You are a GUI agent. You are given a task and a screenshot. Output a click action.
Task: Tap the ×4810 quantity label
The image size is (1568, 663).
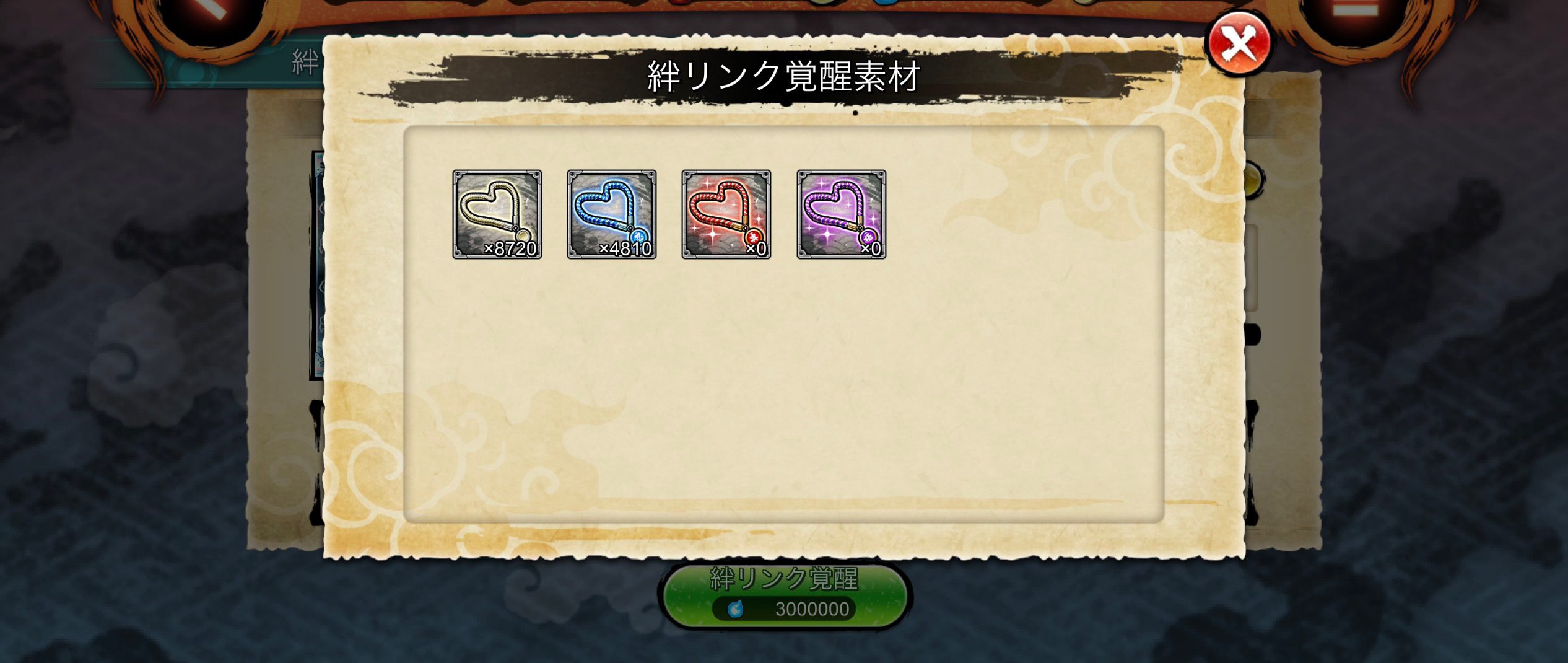pyautogui.click(x=625, y=248)
